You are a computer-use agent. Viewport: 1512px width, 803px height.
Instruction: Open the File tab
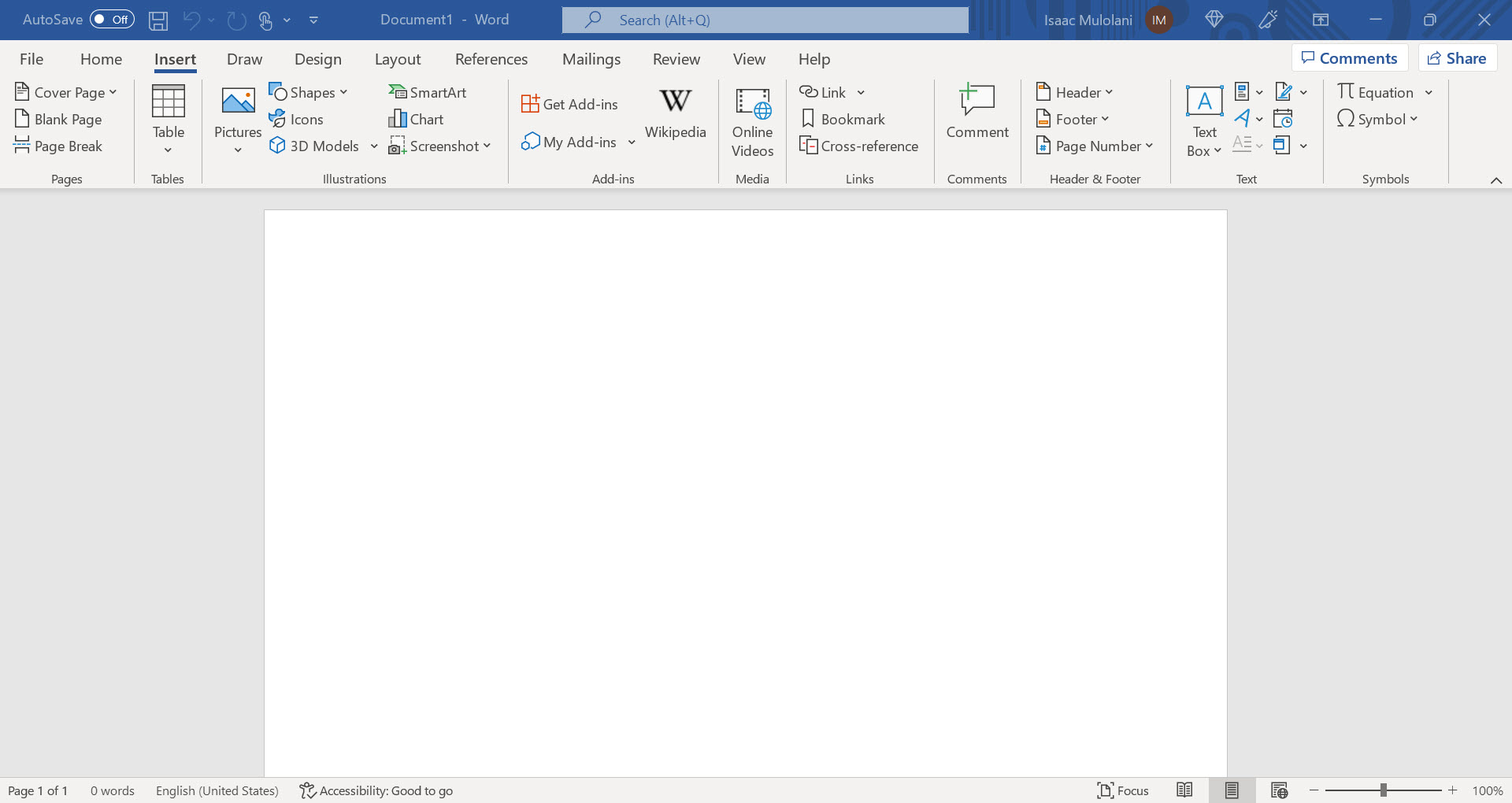31,59
